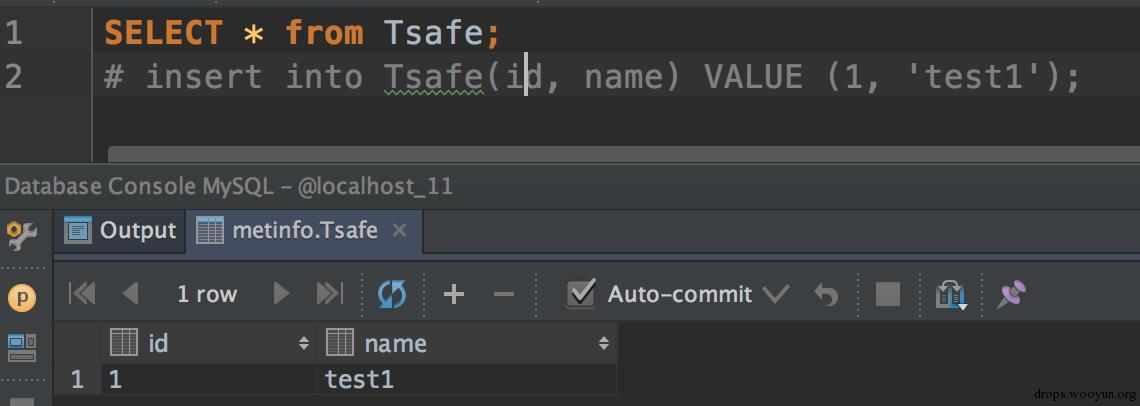Pin the result tab
Screen dimensions: 1140x406
(x=1011, y=293)
